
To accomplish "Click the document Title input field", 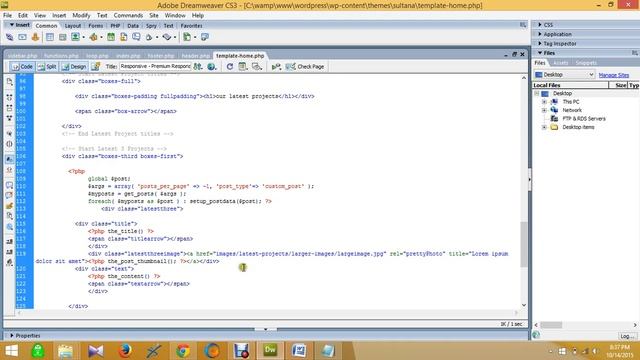I will [156, 67].
